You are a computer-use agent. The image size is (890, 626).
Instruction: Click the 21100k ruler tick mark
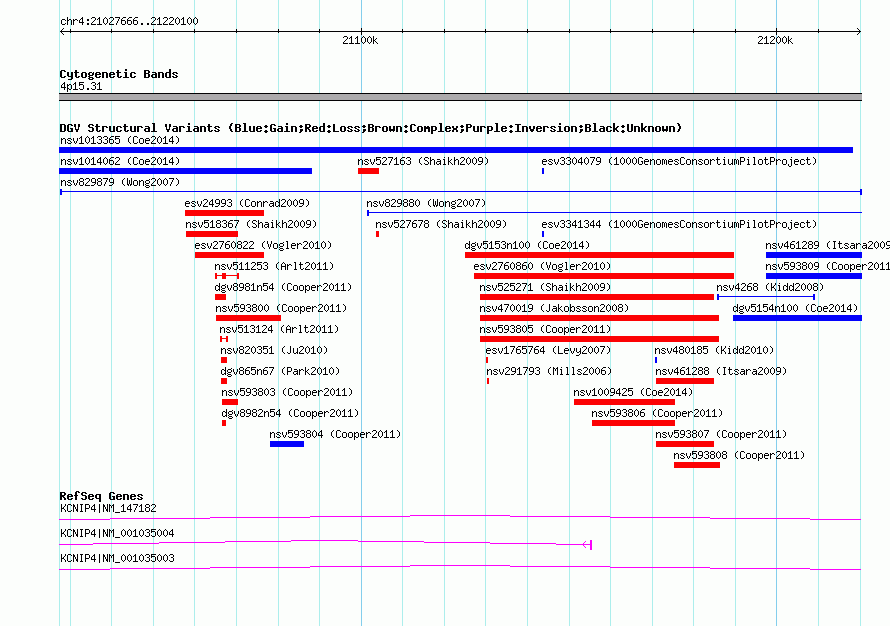click(360, 31)
